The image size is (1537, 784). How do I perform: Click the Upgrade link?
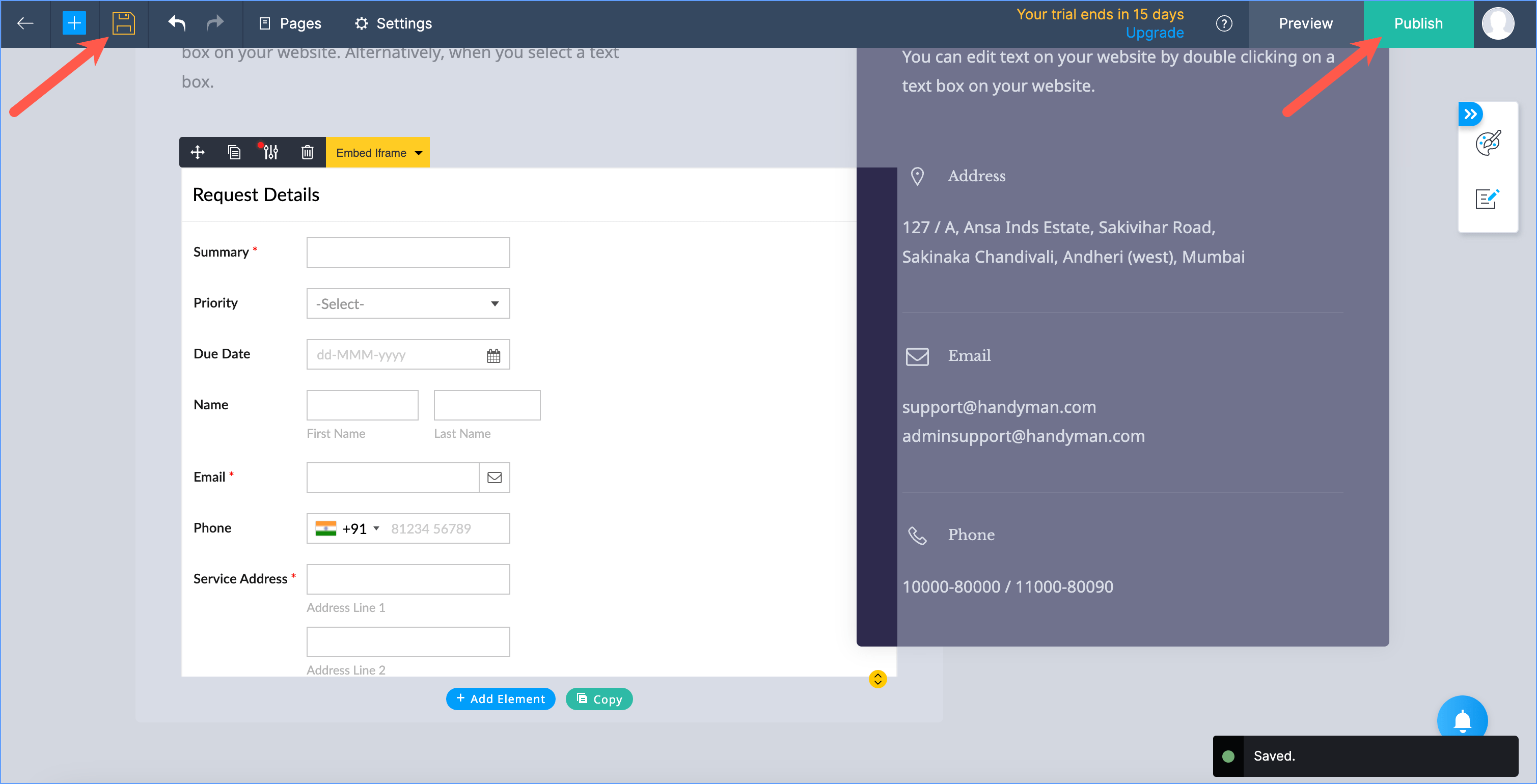(x=1154, y=33)
